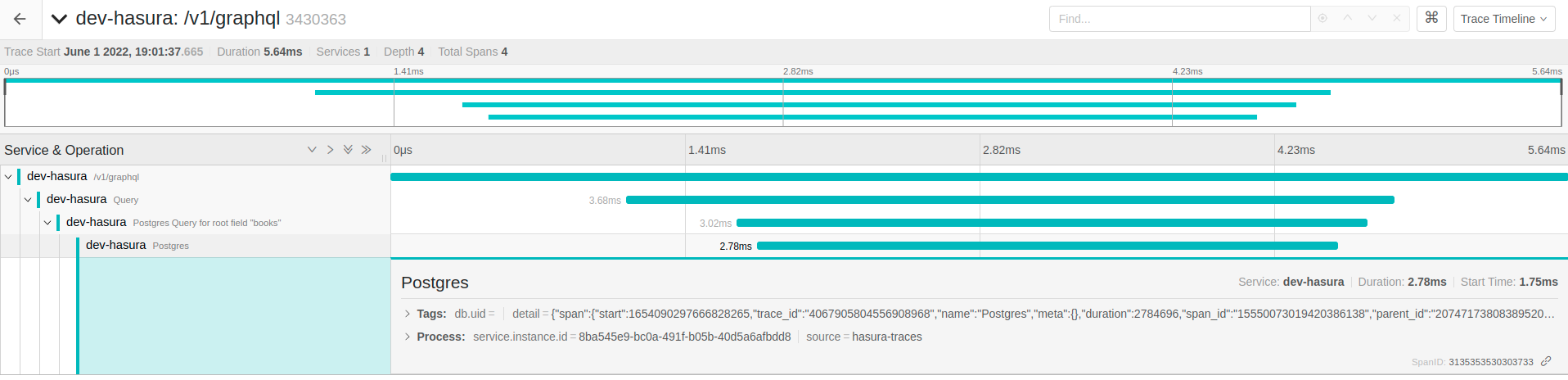Expand the Process section
This screenshot has width=1568, height=380.
coord(407,337)
